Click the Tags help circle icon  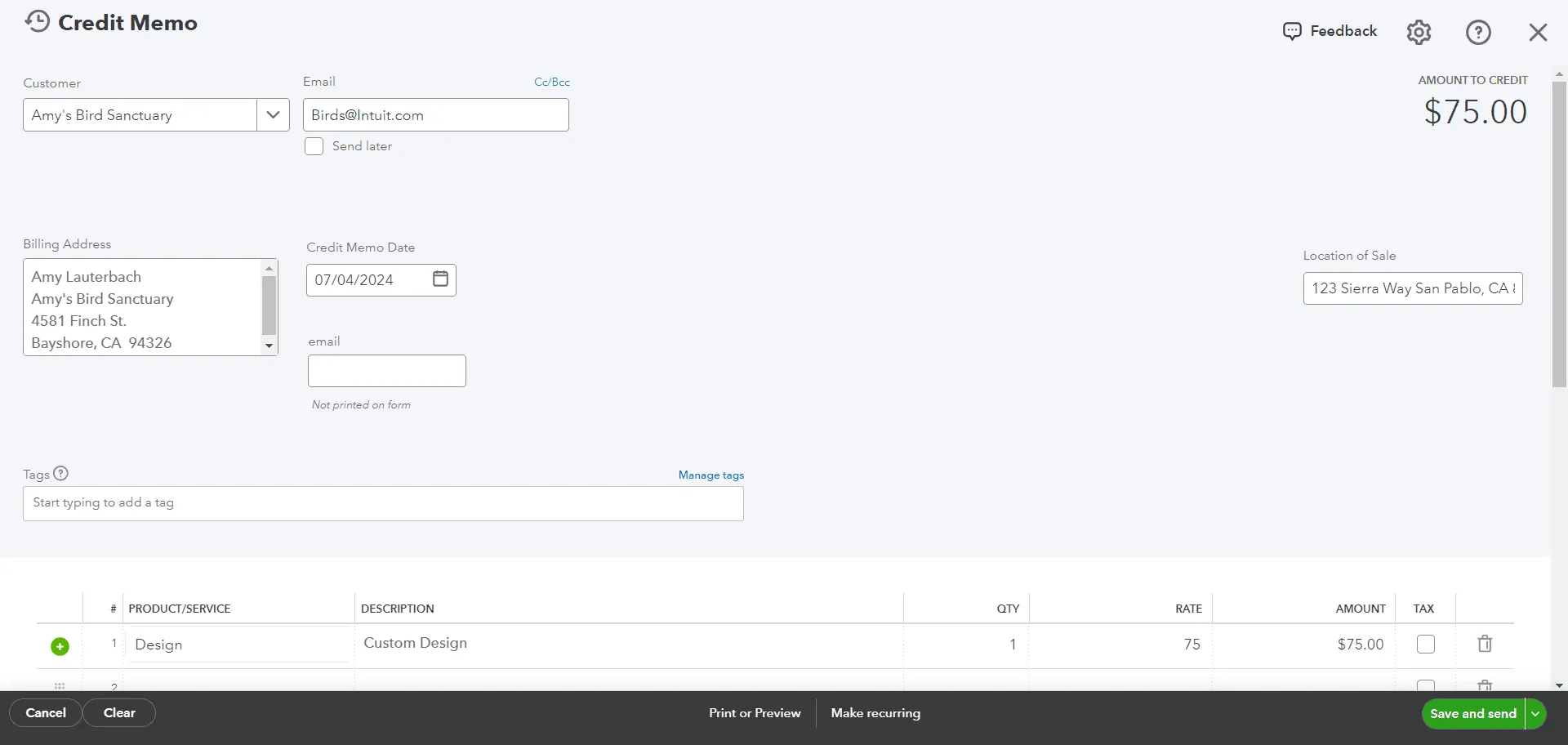tap(60, 474)
